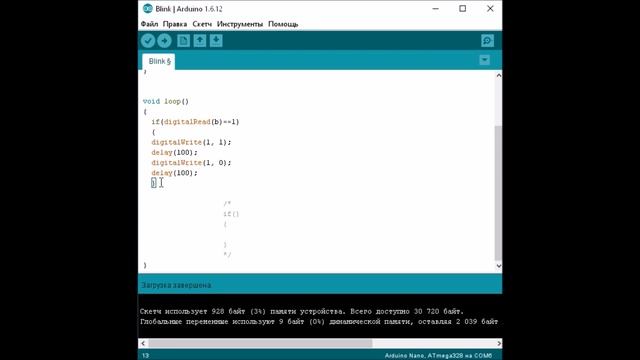Click the 'Глобальные переменные' console line
Screen dimensions: 640x360
pyautogui.click(x=319, y=322)
